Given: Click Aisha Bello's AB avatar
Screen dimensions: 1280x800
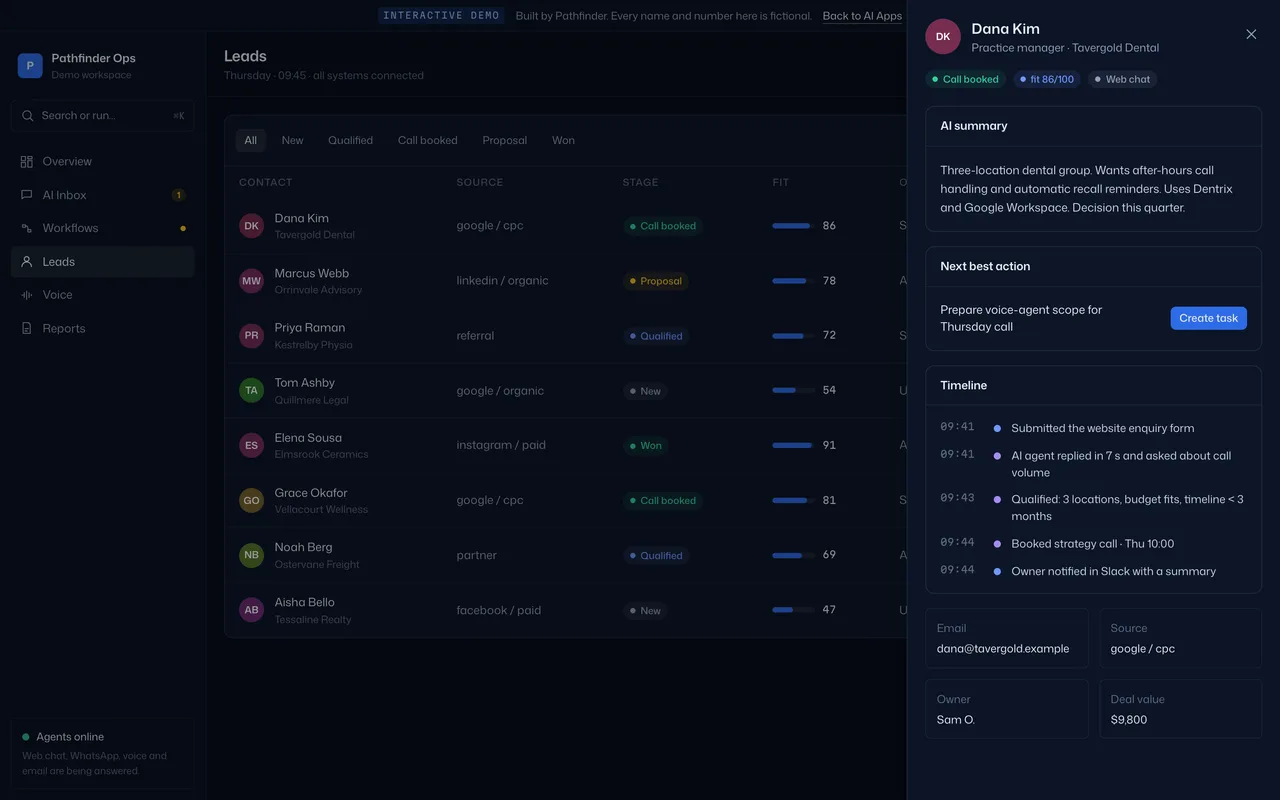Looking at the screenshot, I should coord(251,610).
